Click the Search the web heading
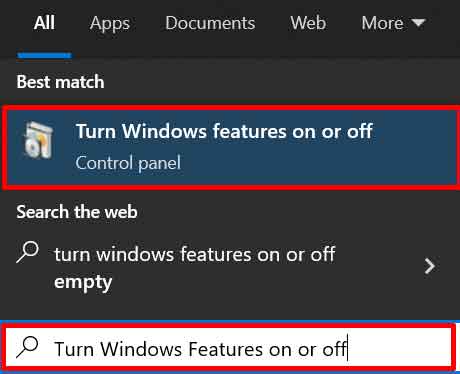Image resolution: width=460 pixels, height=374 pixels. [x=77, y=212]
